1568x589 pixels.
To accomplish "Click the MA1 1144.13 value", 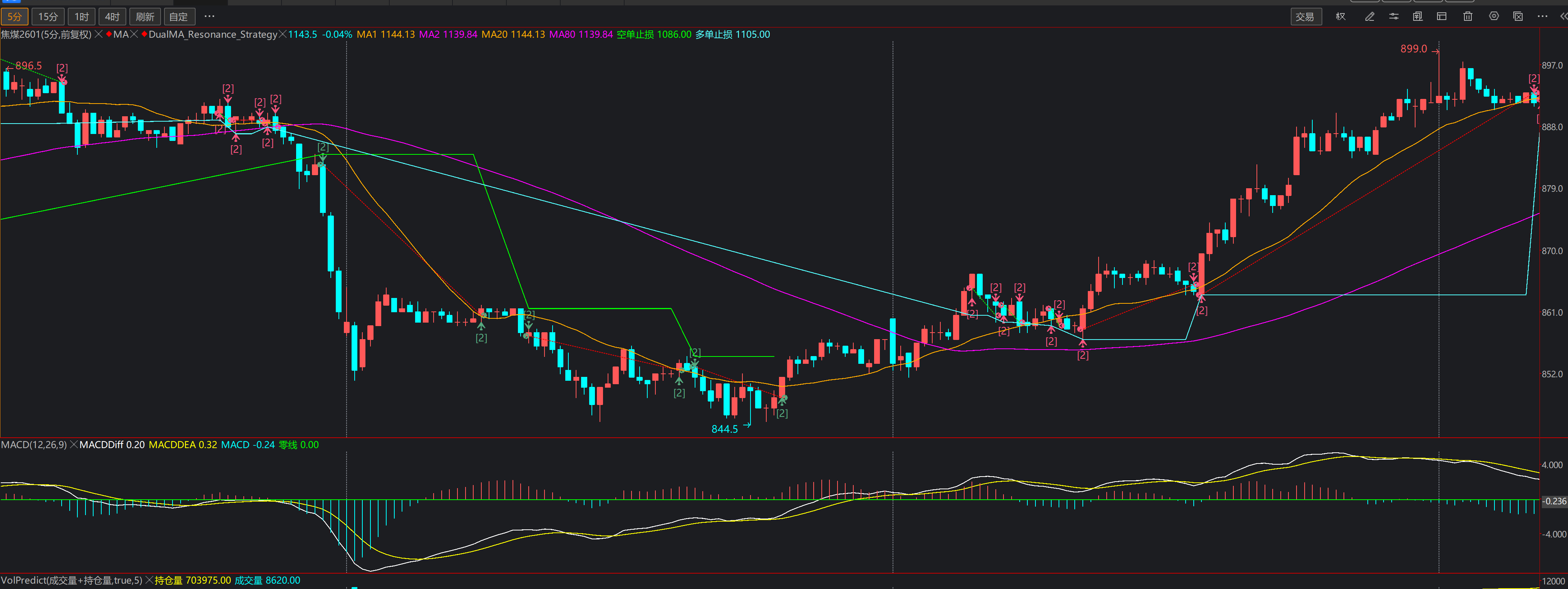I will tap(385, 35).
